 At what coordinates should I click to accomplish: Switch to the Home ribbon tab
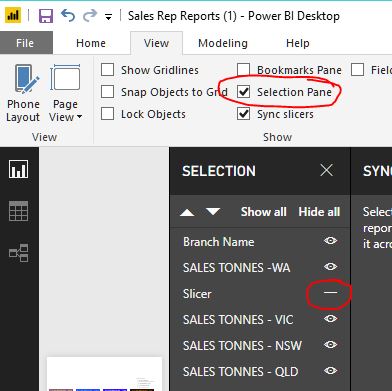pyautogui.click(x=91, y=43)
